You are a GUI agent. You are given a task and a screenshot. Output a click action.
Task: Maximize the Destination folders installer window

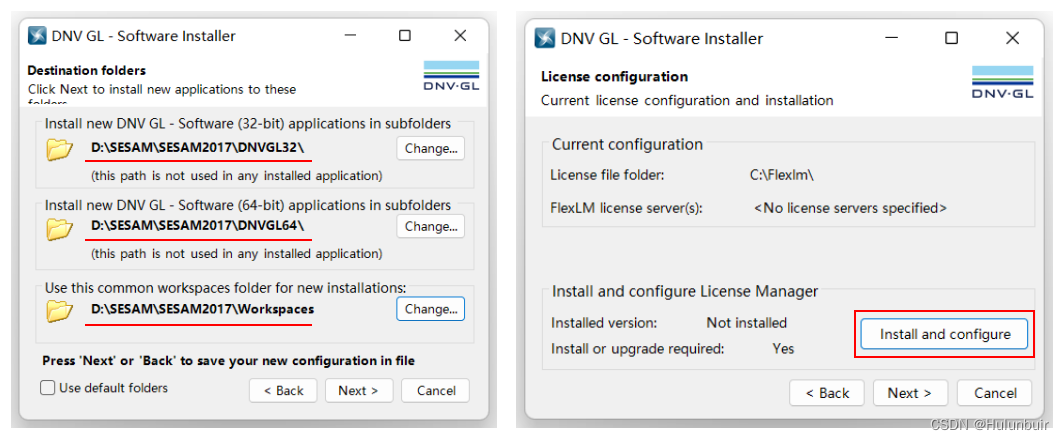click(405, 36)
